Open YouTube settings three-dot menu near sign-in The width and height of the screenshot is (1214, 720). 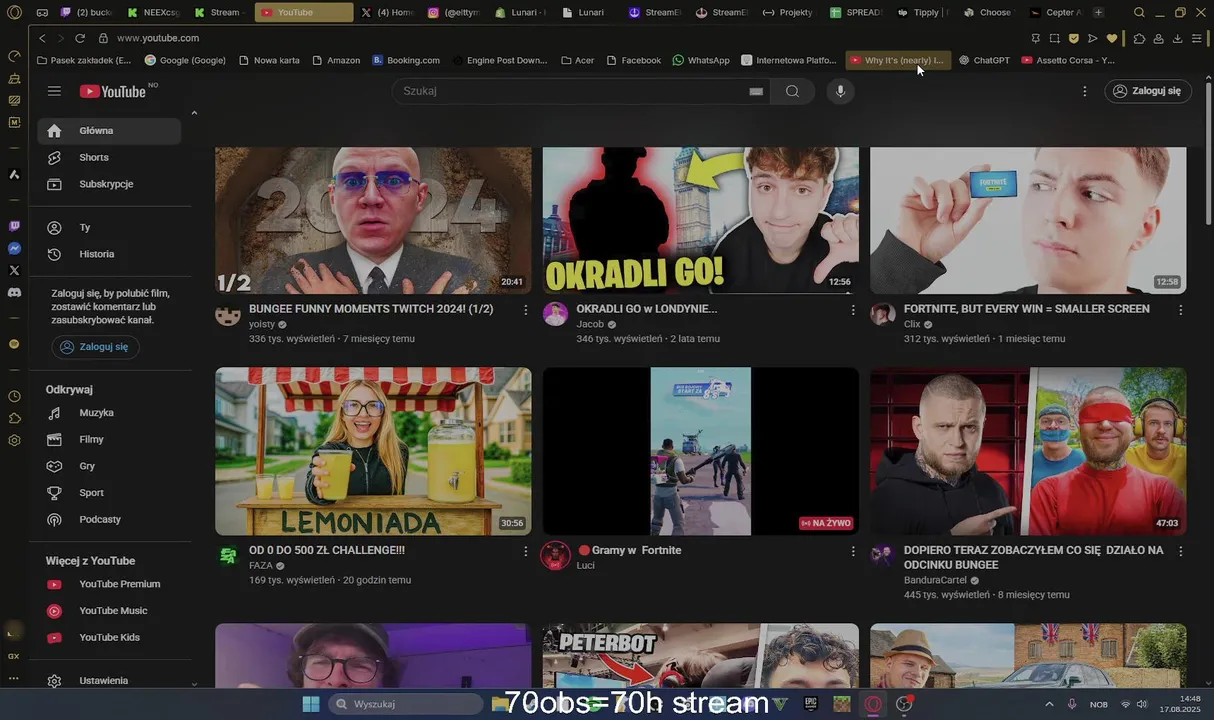tap(1085, 91)
